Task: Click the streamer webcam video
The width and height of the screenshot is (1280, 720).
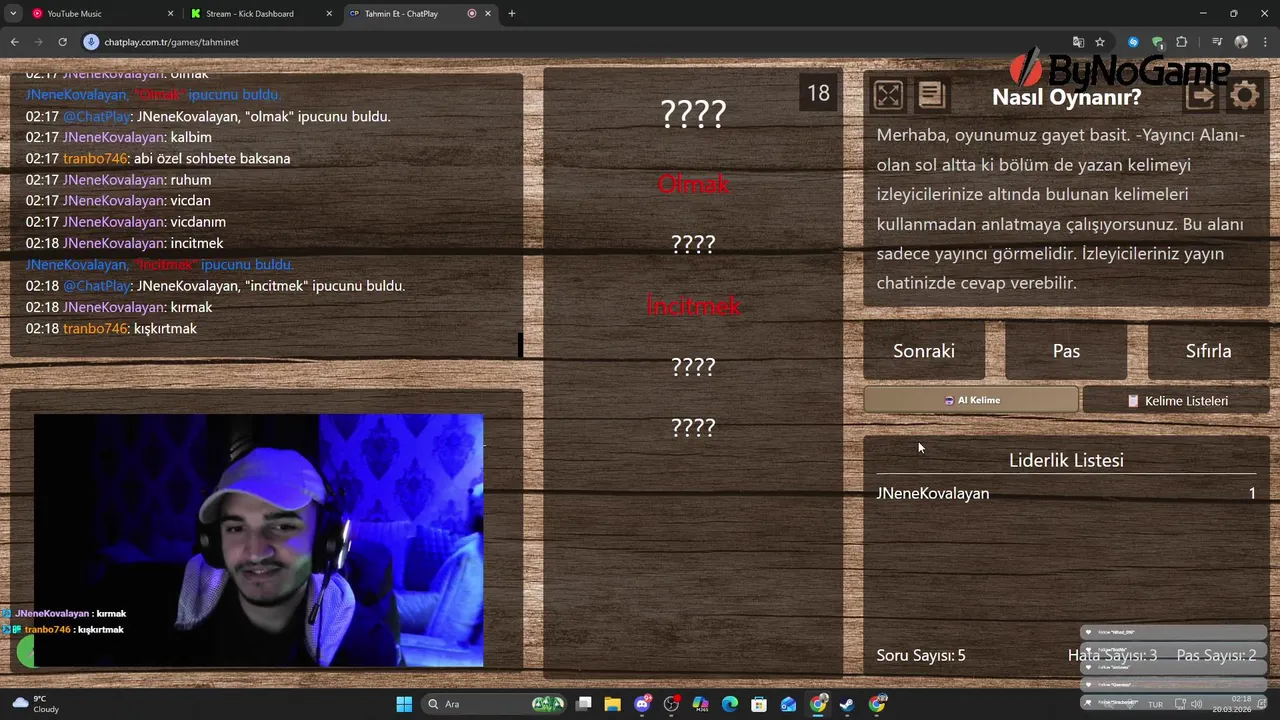Action: 258,540
